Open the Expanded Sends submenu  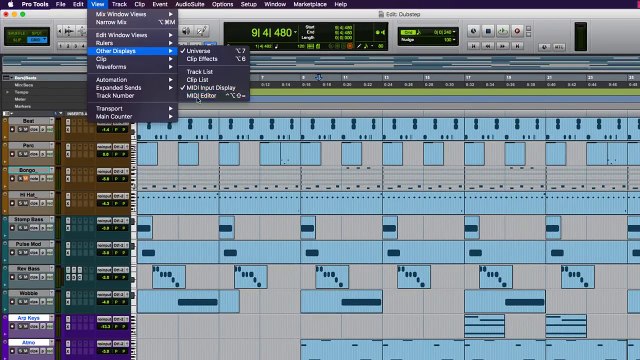point(132,88)
